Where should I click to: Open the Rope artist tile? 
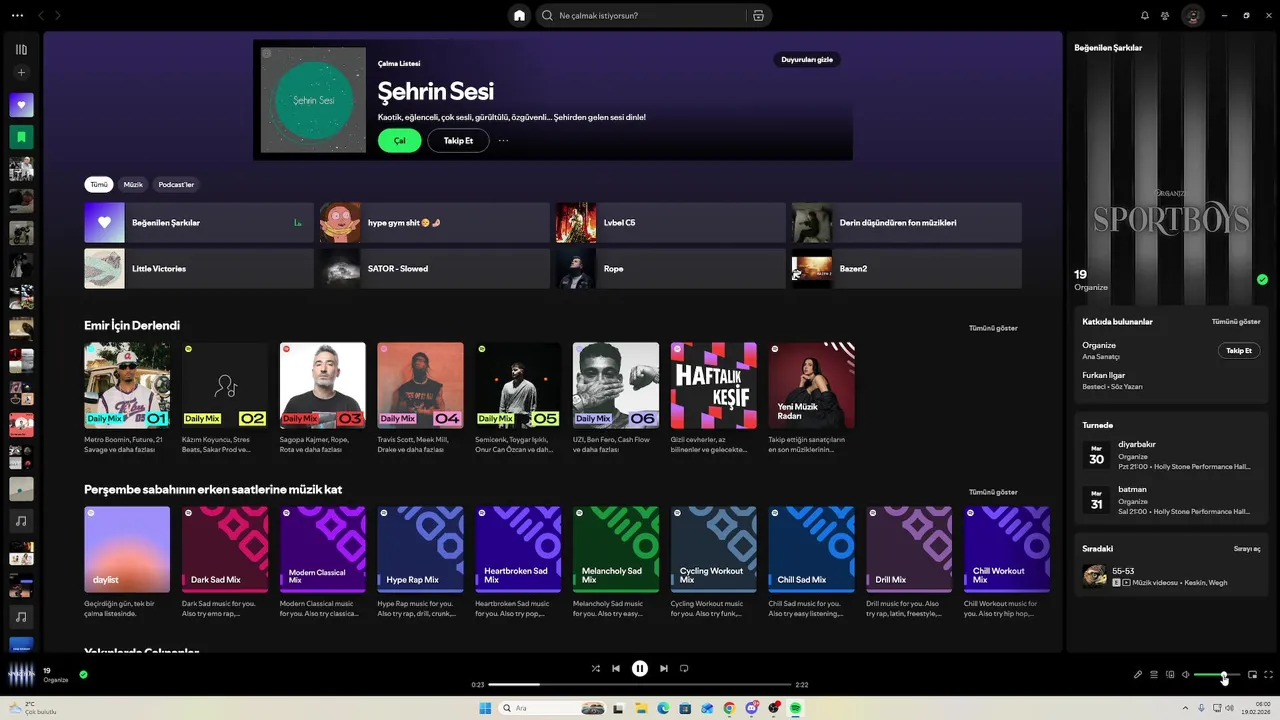[671, 269]
